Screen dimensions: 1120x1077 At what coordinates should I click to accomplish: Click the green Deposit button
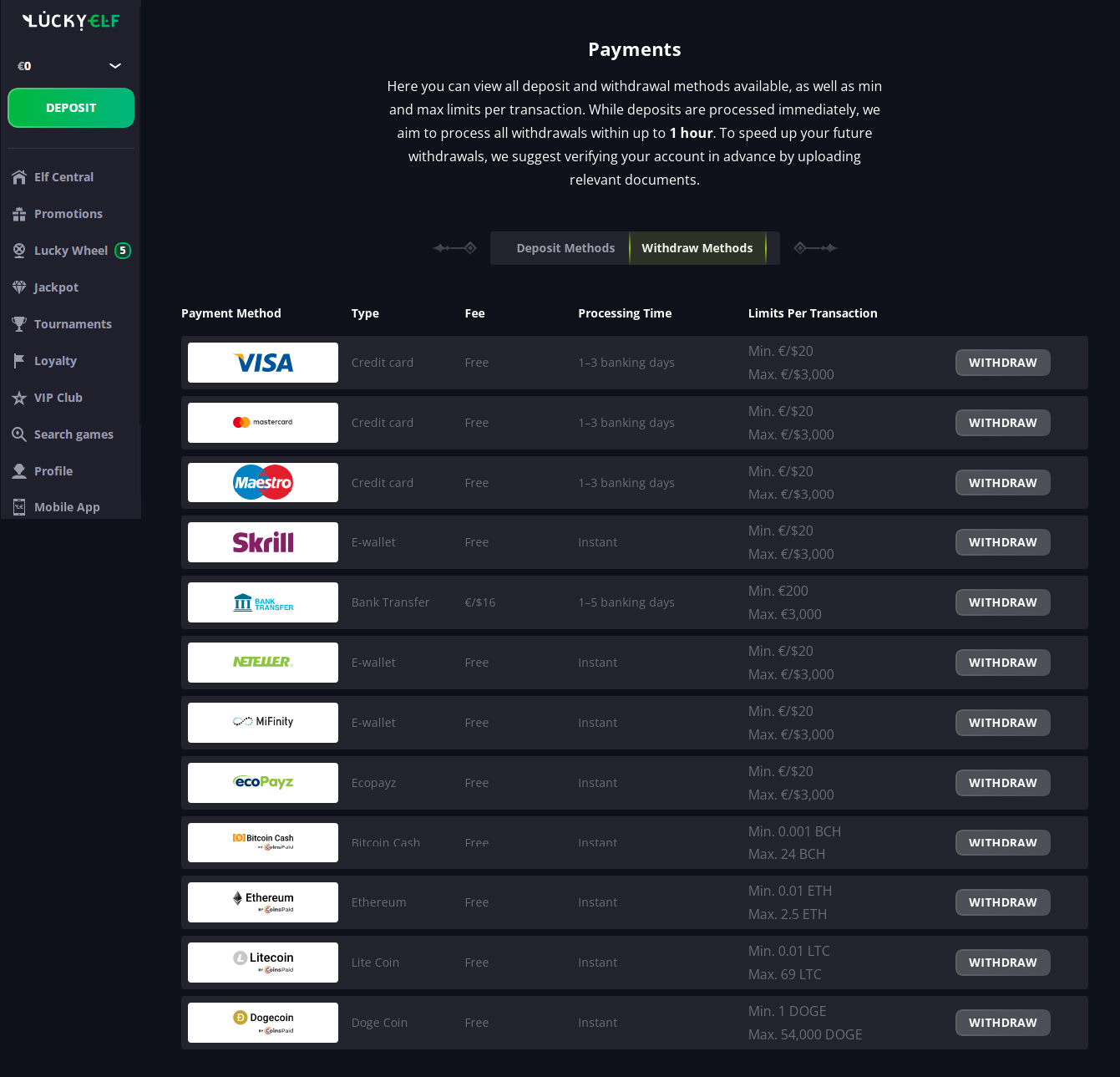(71, 108)
